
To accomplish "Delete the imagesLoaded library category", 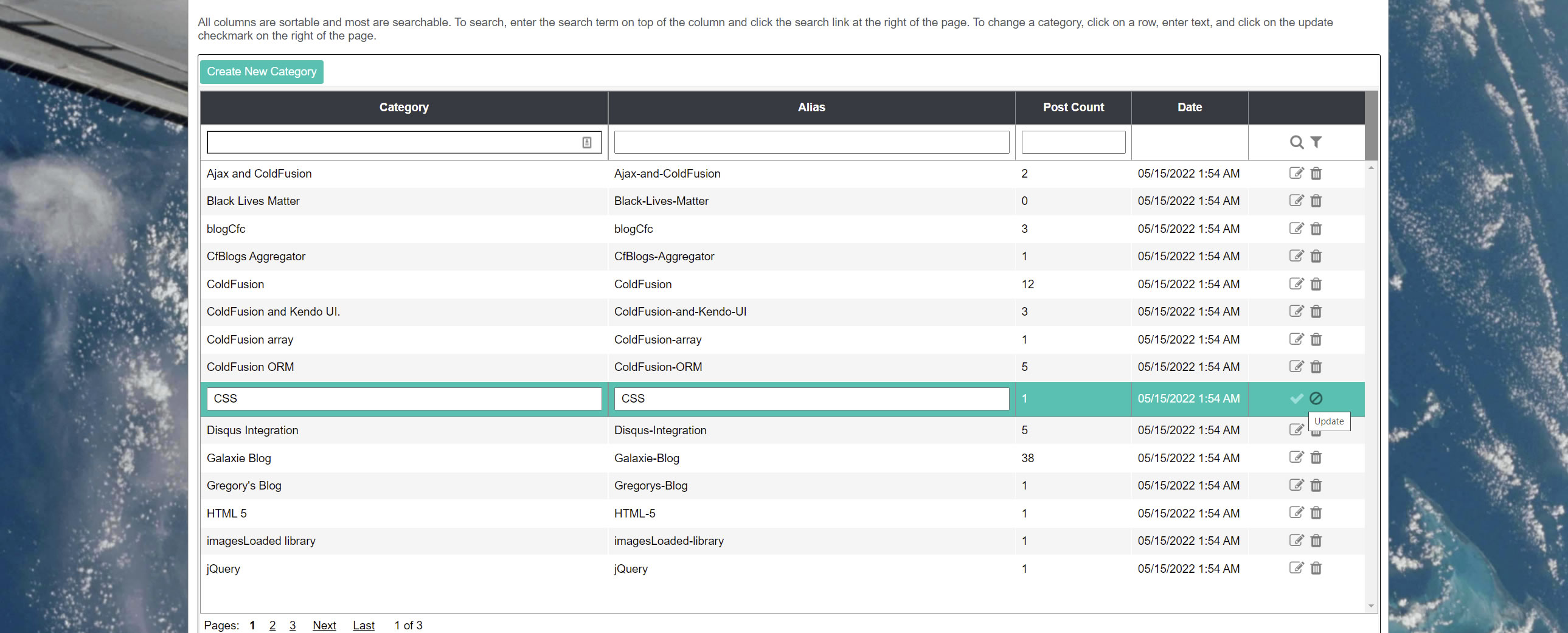I will pos(1316,541).
